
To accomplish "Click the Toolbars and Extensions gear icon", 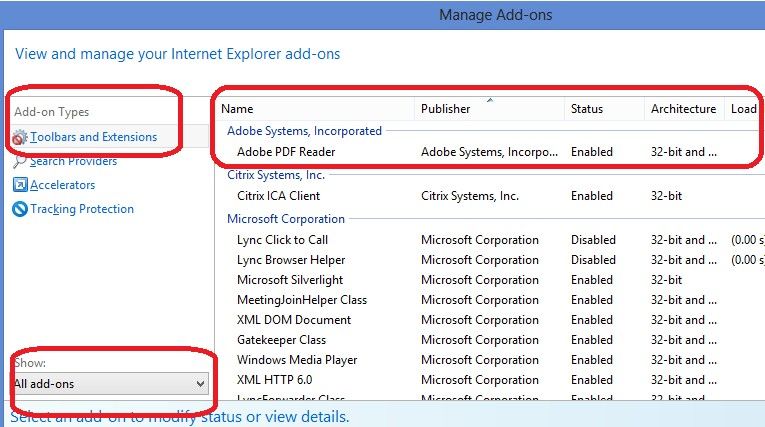I will click(20, 138).
